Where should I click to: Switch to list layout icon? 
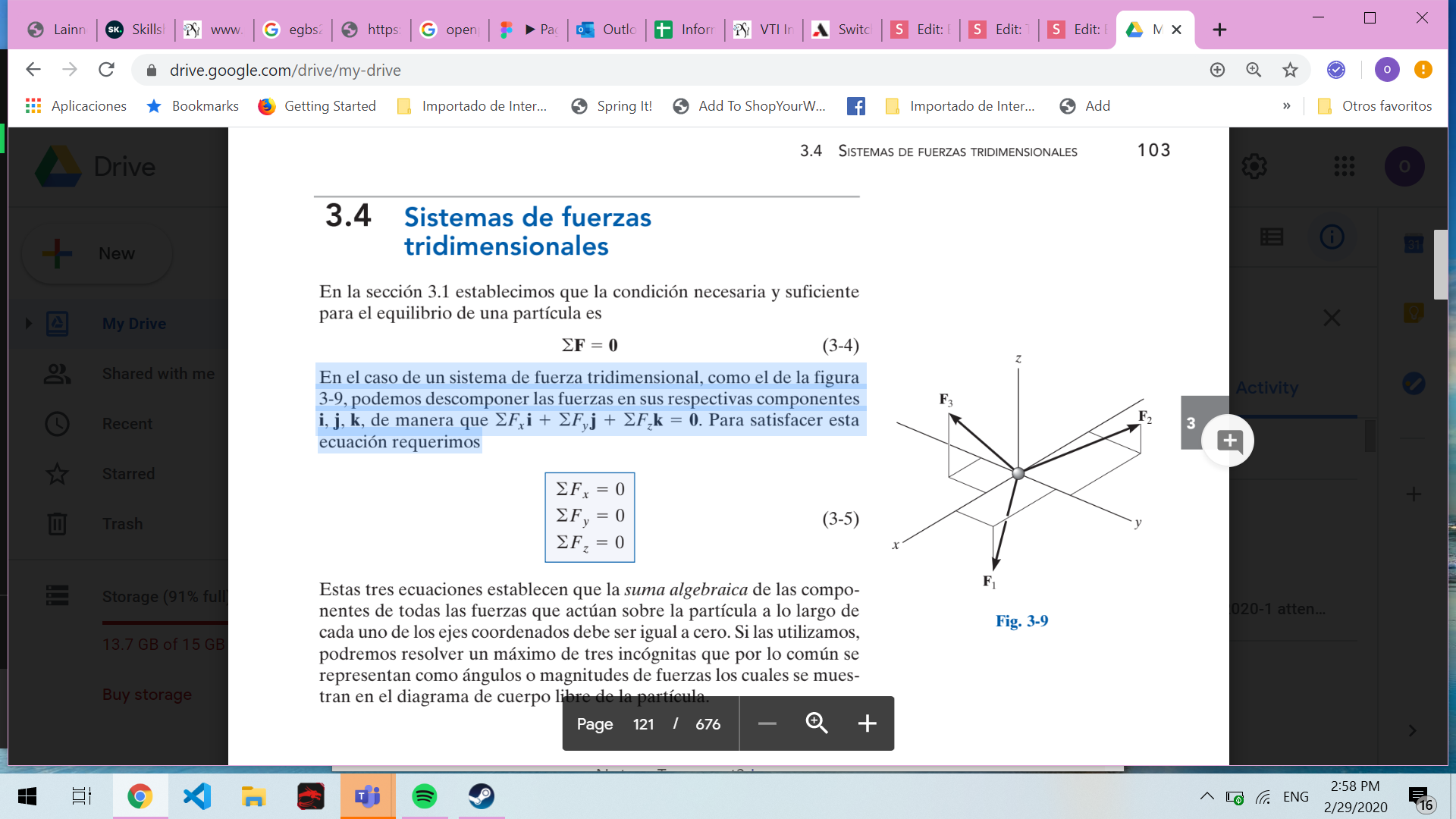point(1272,237)
